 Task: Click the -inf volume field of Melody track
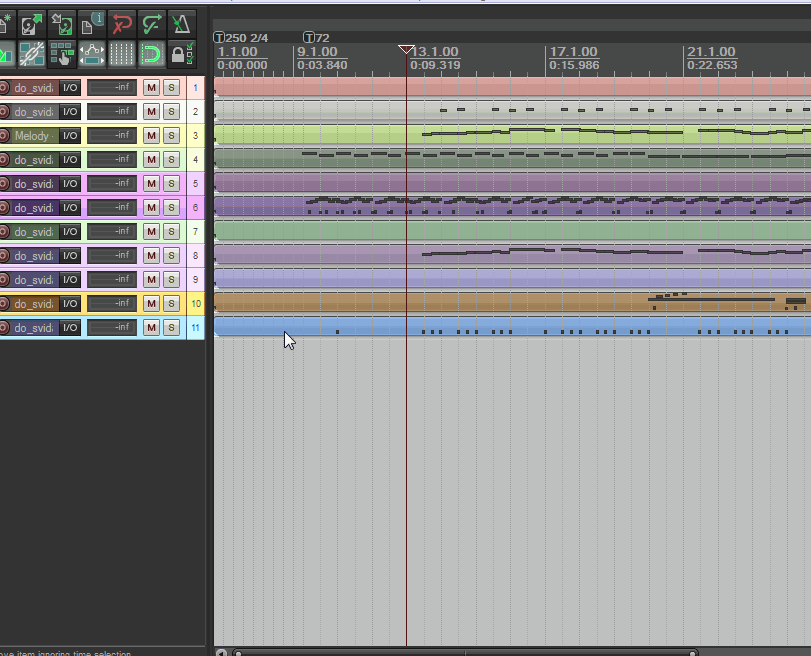click(x=112, y=136)
